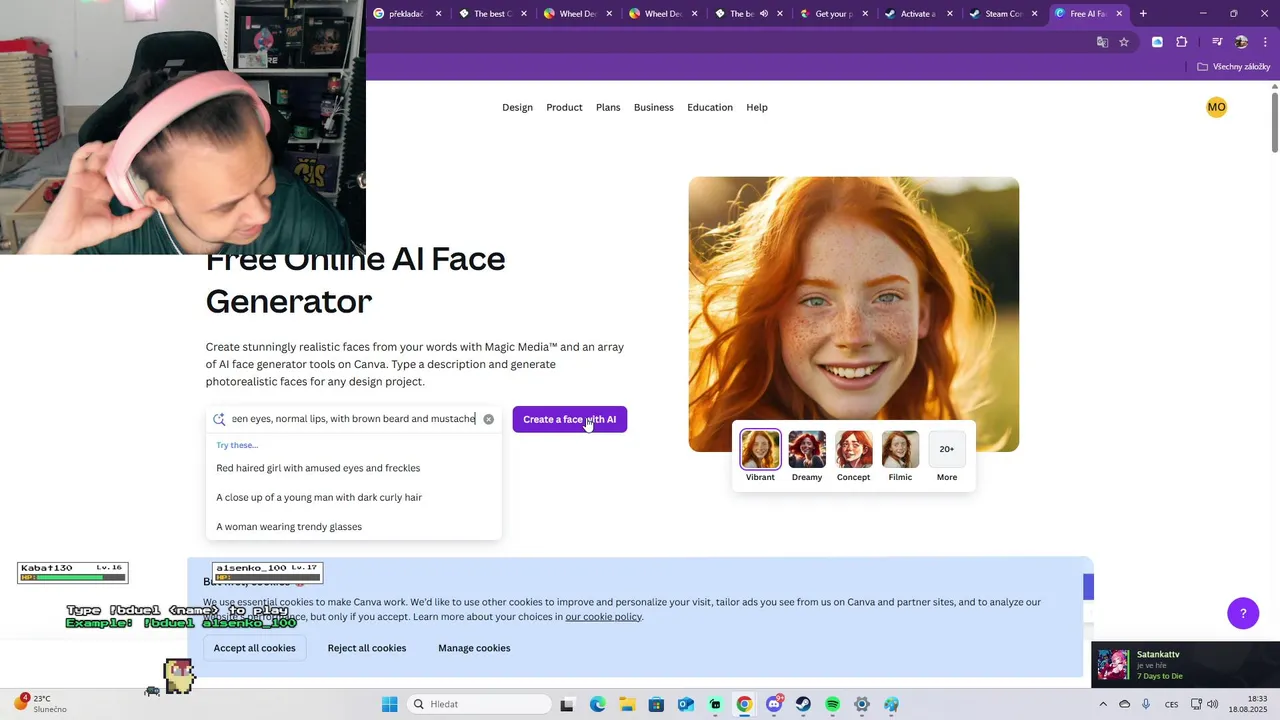Click the Chrome profile avatar
This screenshot has width=1280, height=720.
point(1241,42)
